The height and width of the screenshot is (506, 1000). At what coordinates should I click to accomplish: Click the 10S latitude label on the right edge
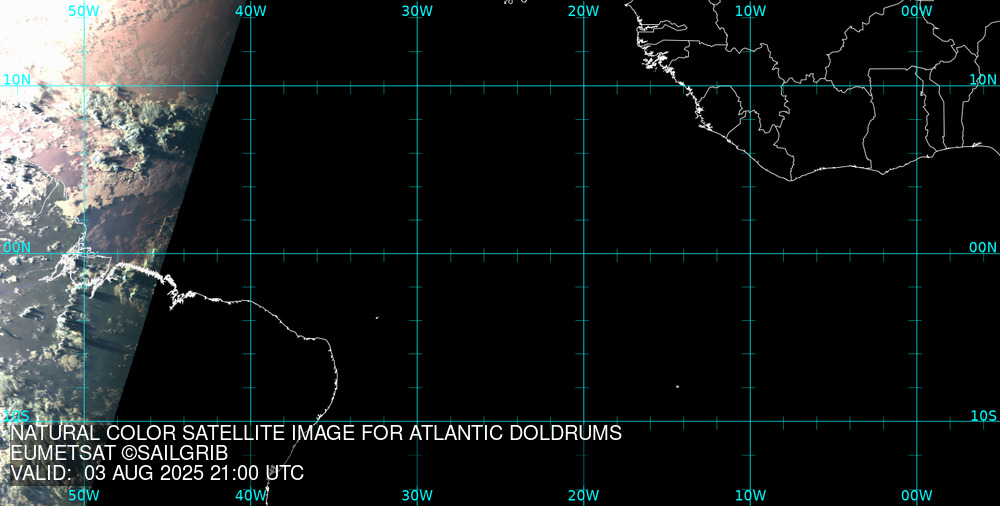coord(983,416)
